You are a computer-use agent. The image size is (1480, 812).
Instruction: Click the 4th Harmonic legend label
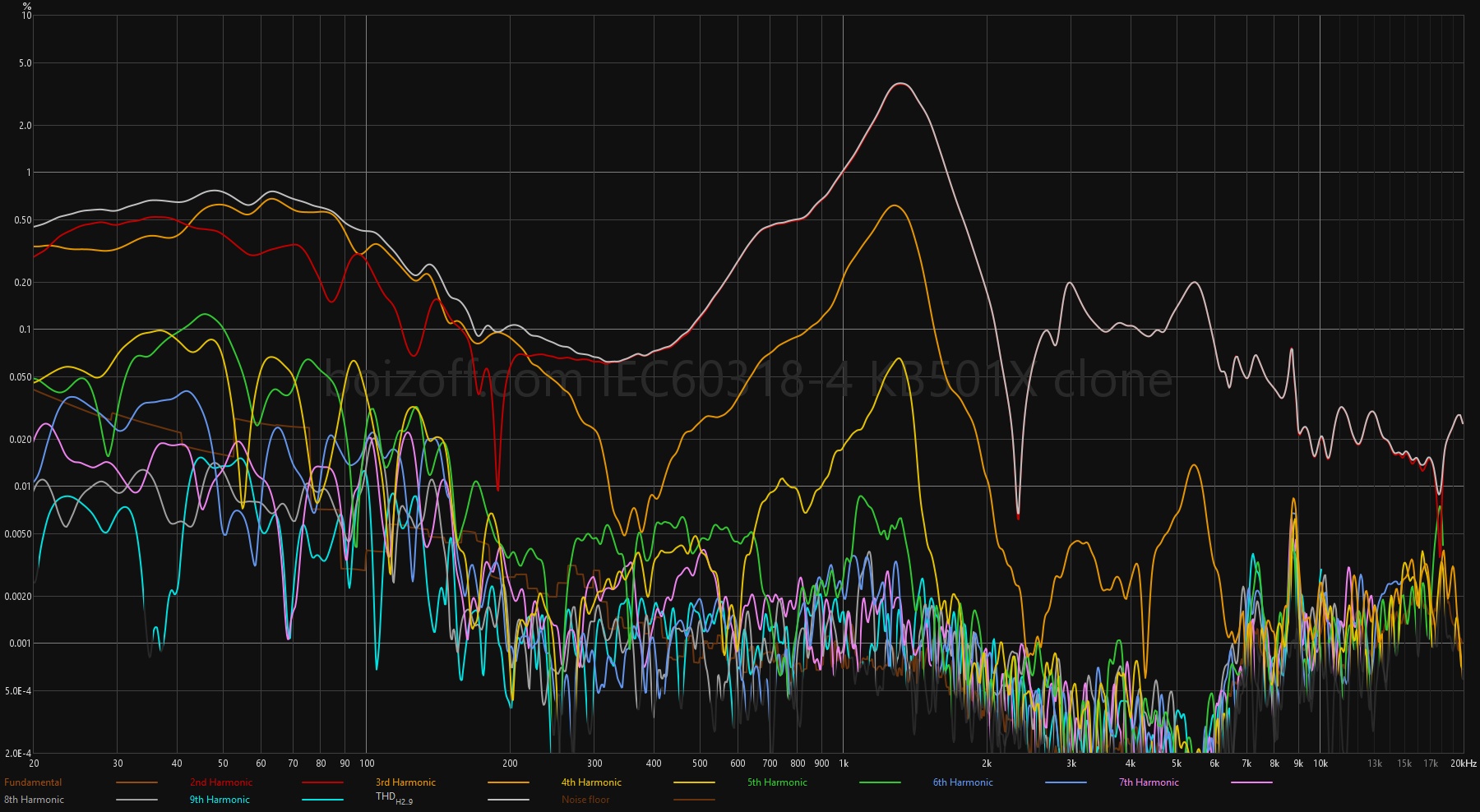point(591,782)
